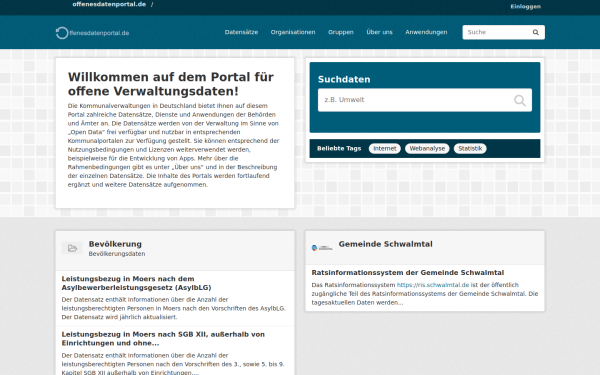Select the Internet tag

(385, 148)
